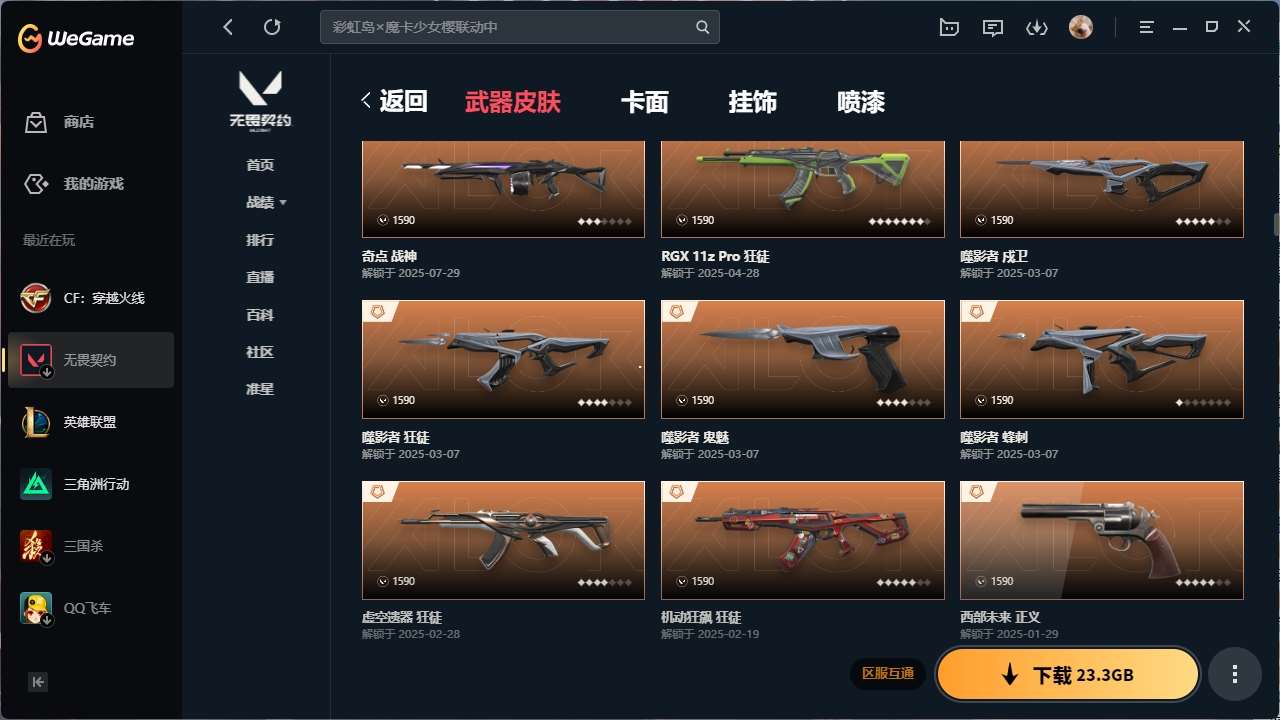This screenshot has height=720, width=1280.
Task: Open the messages icon in top bar
Action: coord(993,27)
